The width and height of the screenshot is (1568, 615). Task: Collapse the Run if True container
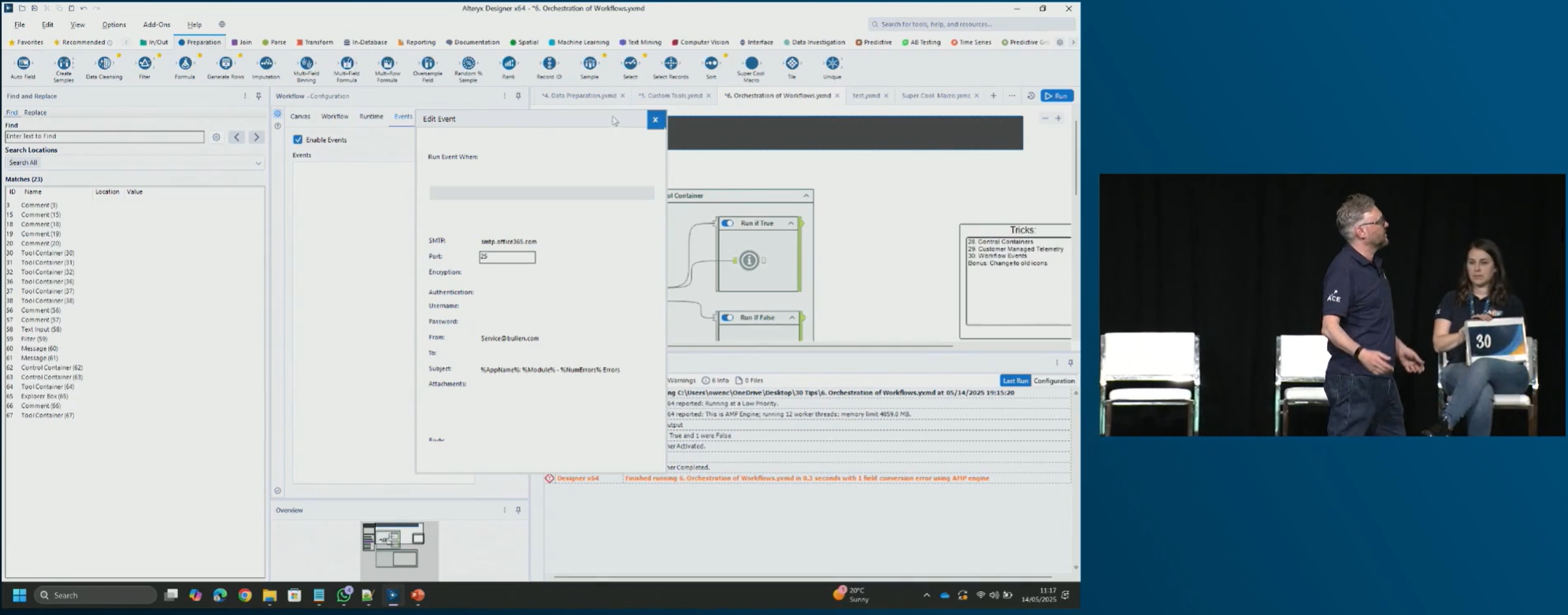(791, 224)
